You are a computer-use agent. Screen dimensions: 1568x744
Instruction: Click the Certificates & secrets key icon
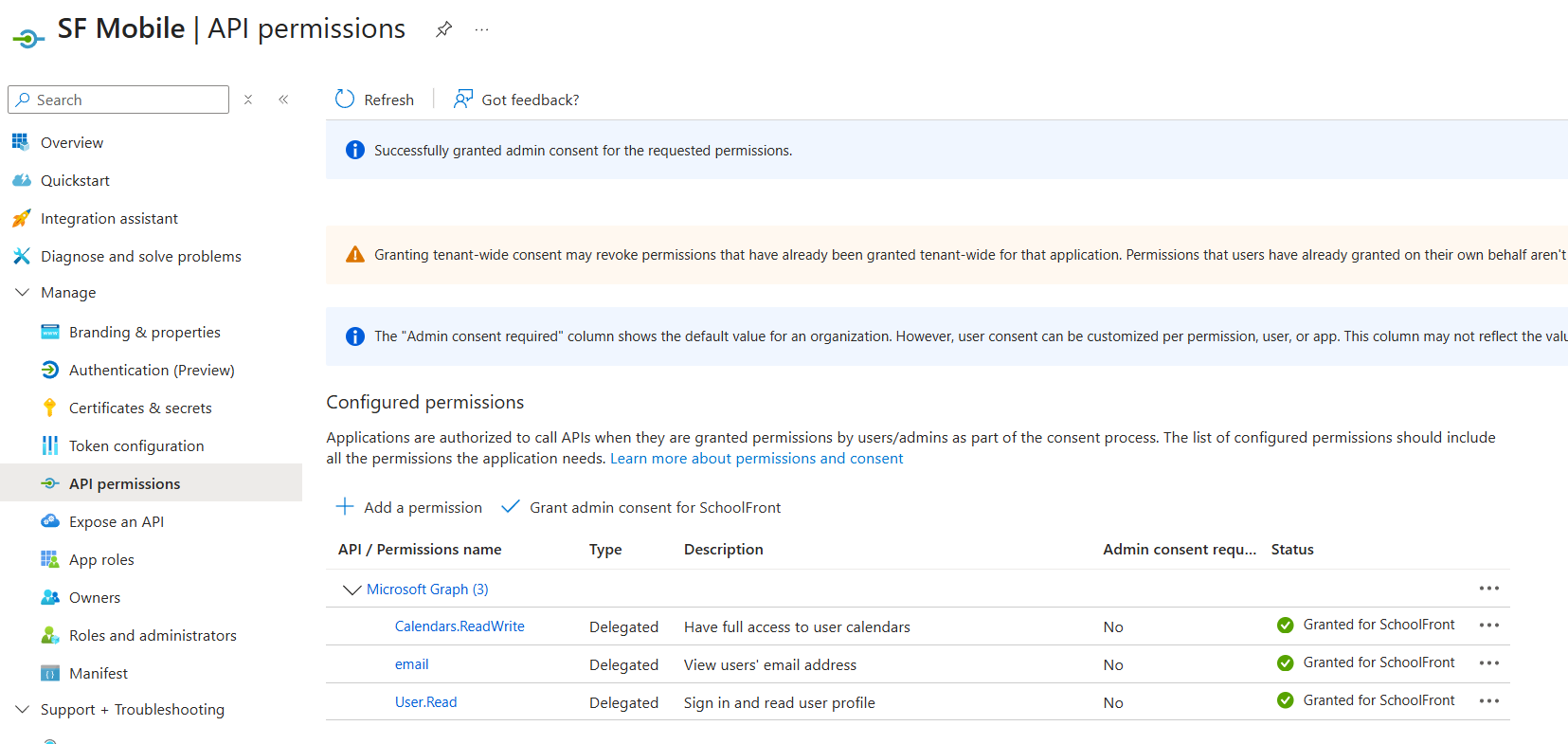click(50, 408)
